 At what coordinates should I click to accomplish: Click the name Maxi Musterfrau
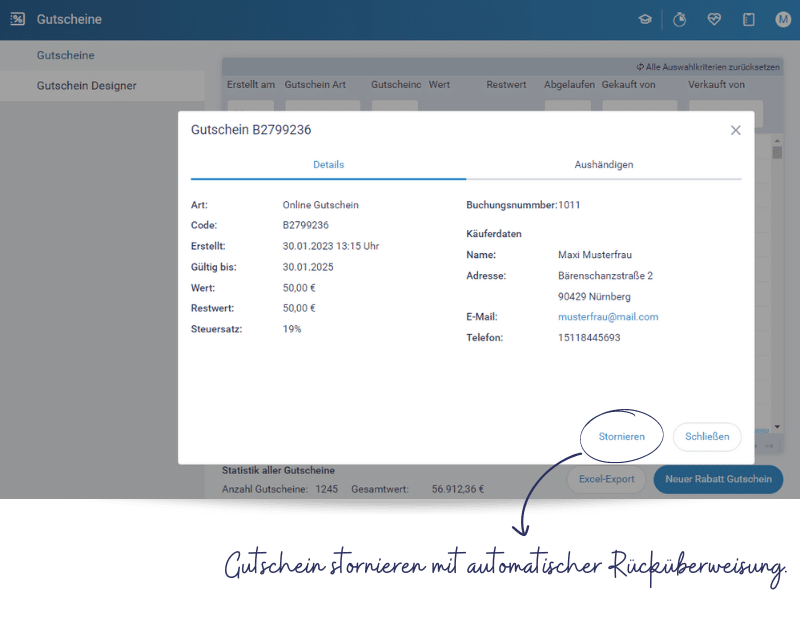click(x=595, y=255)
